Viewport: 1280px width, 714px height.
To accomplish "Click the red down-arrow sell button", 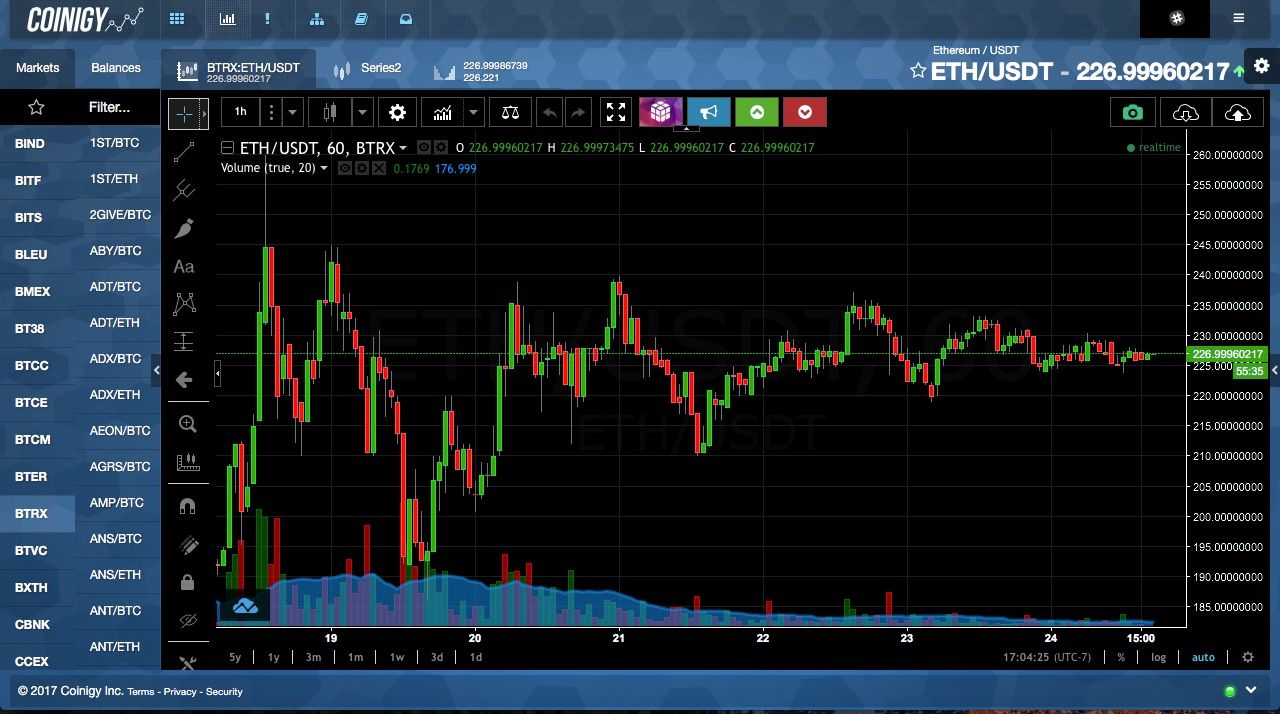I will click(x=805, y=112).
